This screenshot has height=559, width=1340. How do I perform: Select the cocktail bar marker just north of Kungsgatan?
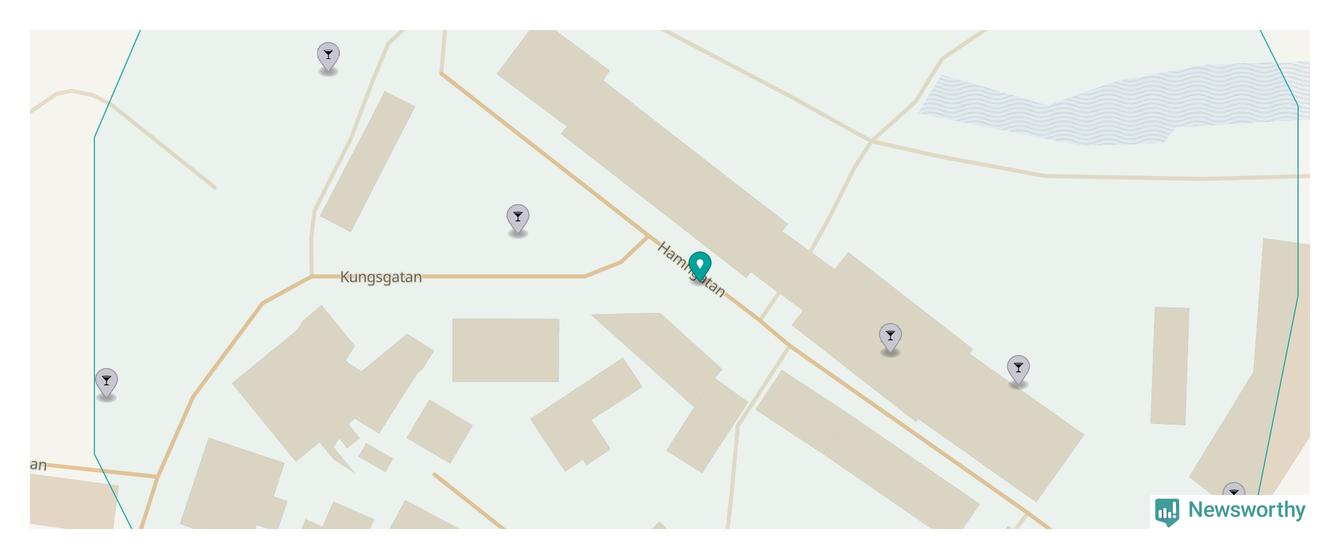517,219
